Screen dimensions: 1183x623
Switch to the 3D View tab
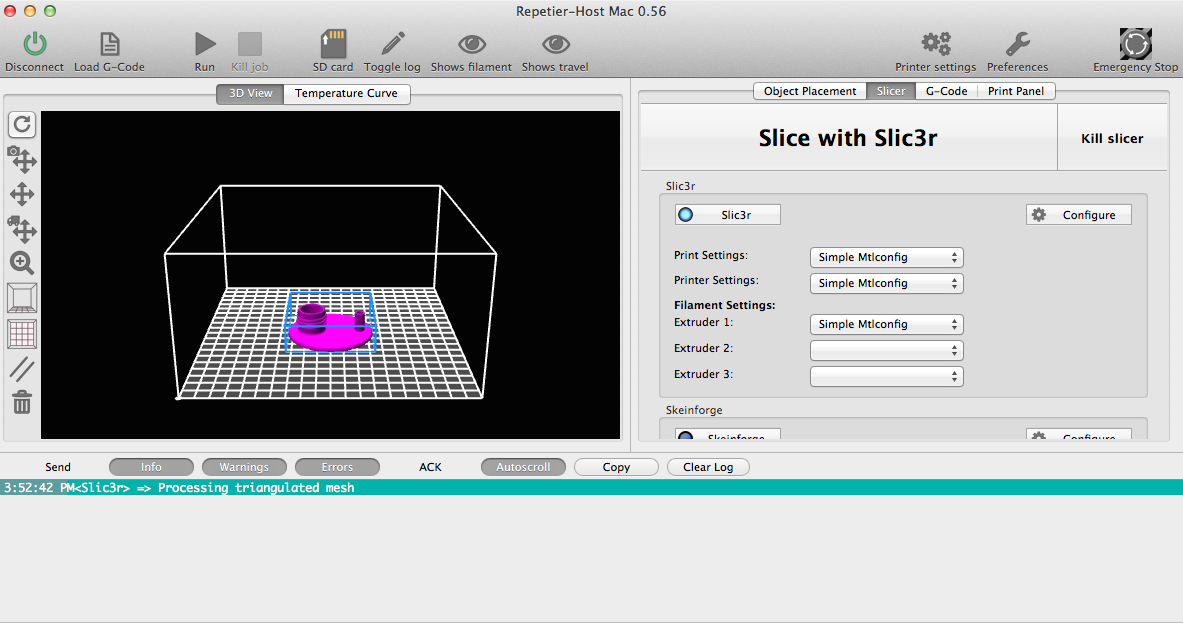click(x=250, y=94)
